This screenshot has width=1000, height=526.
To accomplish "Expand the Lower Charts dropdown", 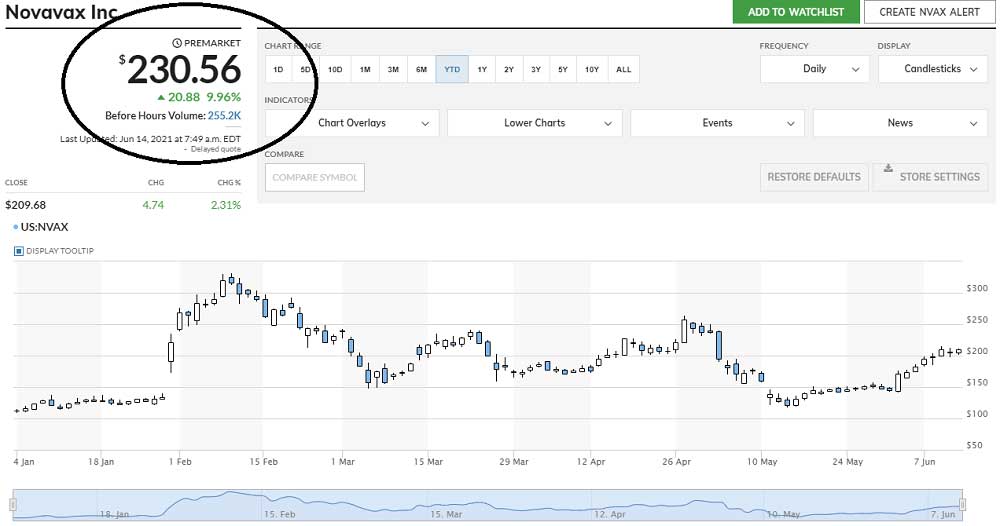I will 534,123.
